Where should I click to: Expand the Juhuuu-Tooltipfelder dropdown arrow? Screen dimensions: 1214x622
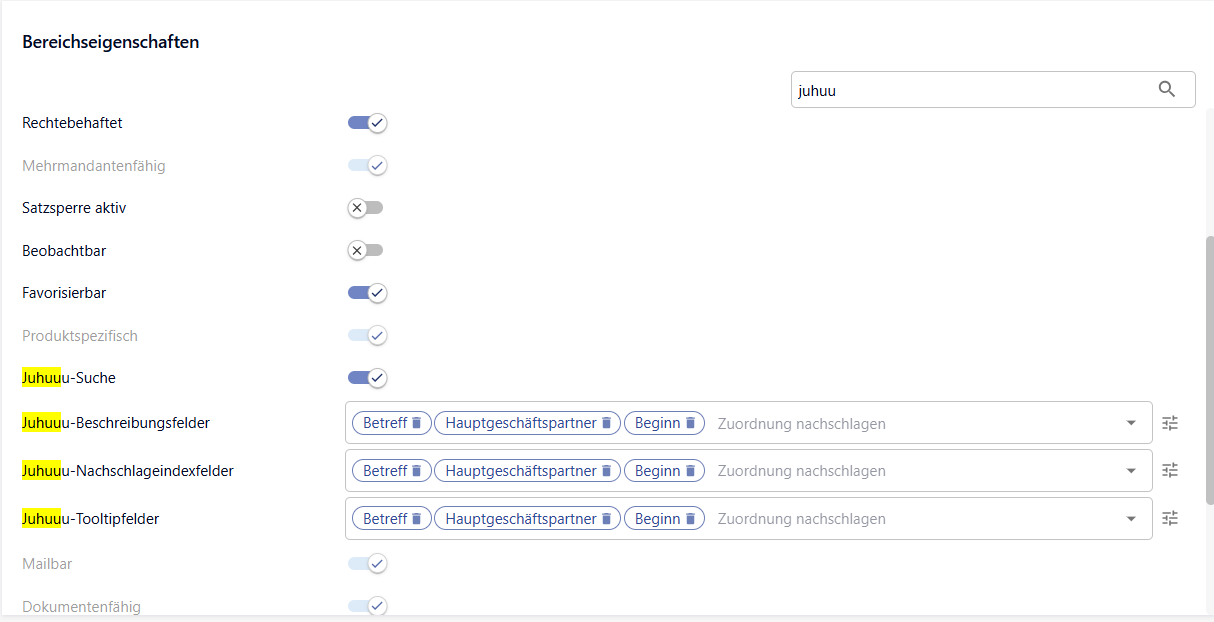(x=1131, y=519)
